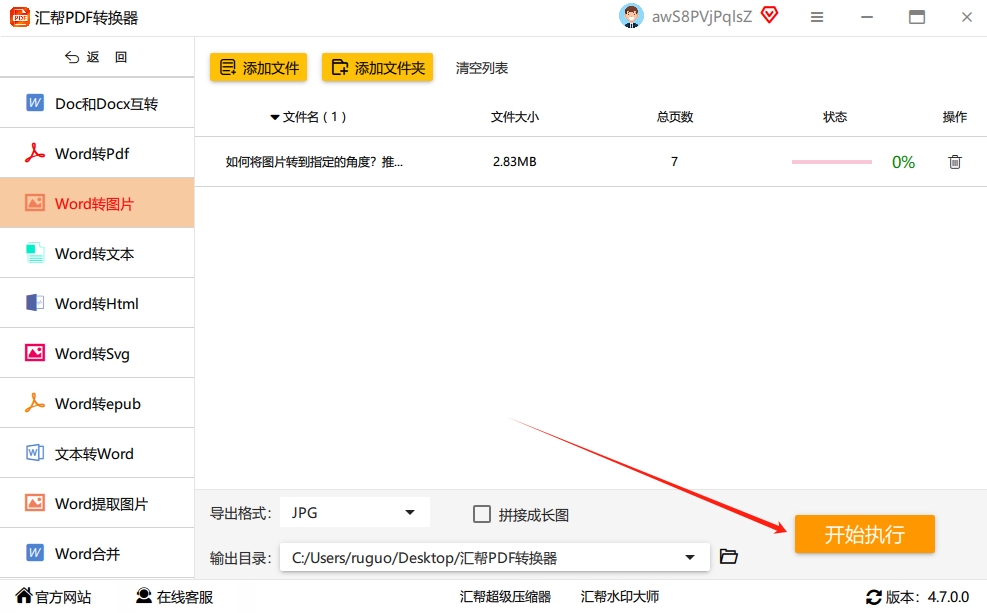
Task: Minimize the application window
Action: (867, 17)
